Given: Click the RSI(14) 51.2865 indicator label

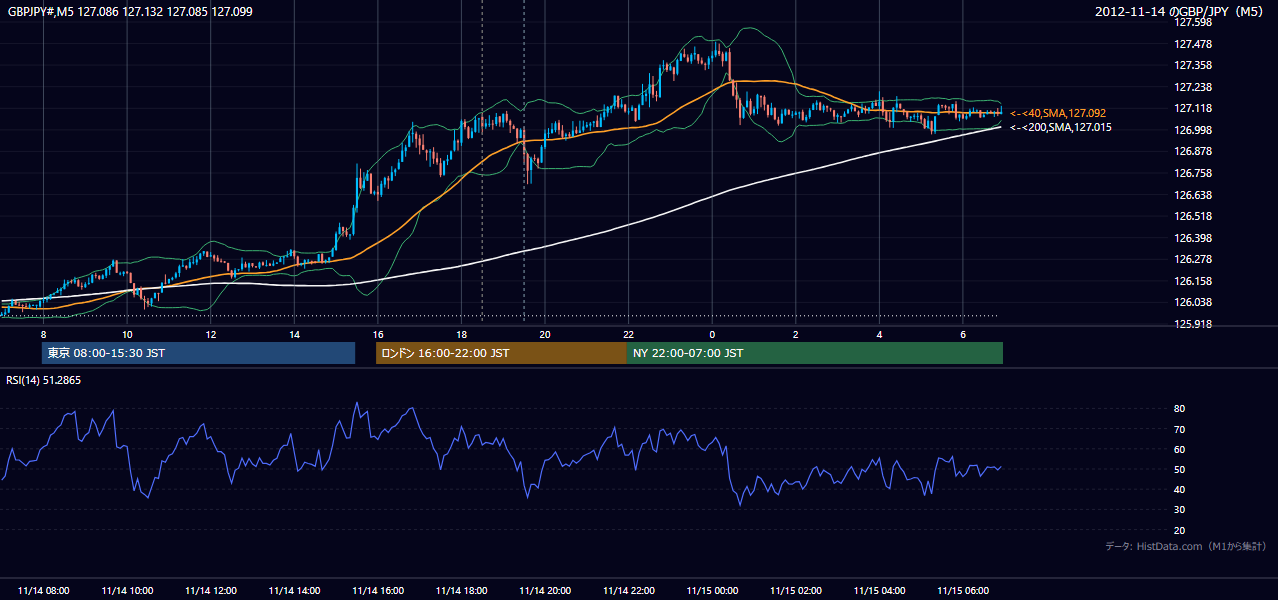Looking at the screenshot, I should [43, 380].
